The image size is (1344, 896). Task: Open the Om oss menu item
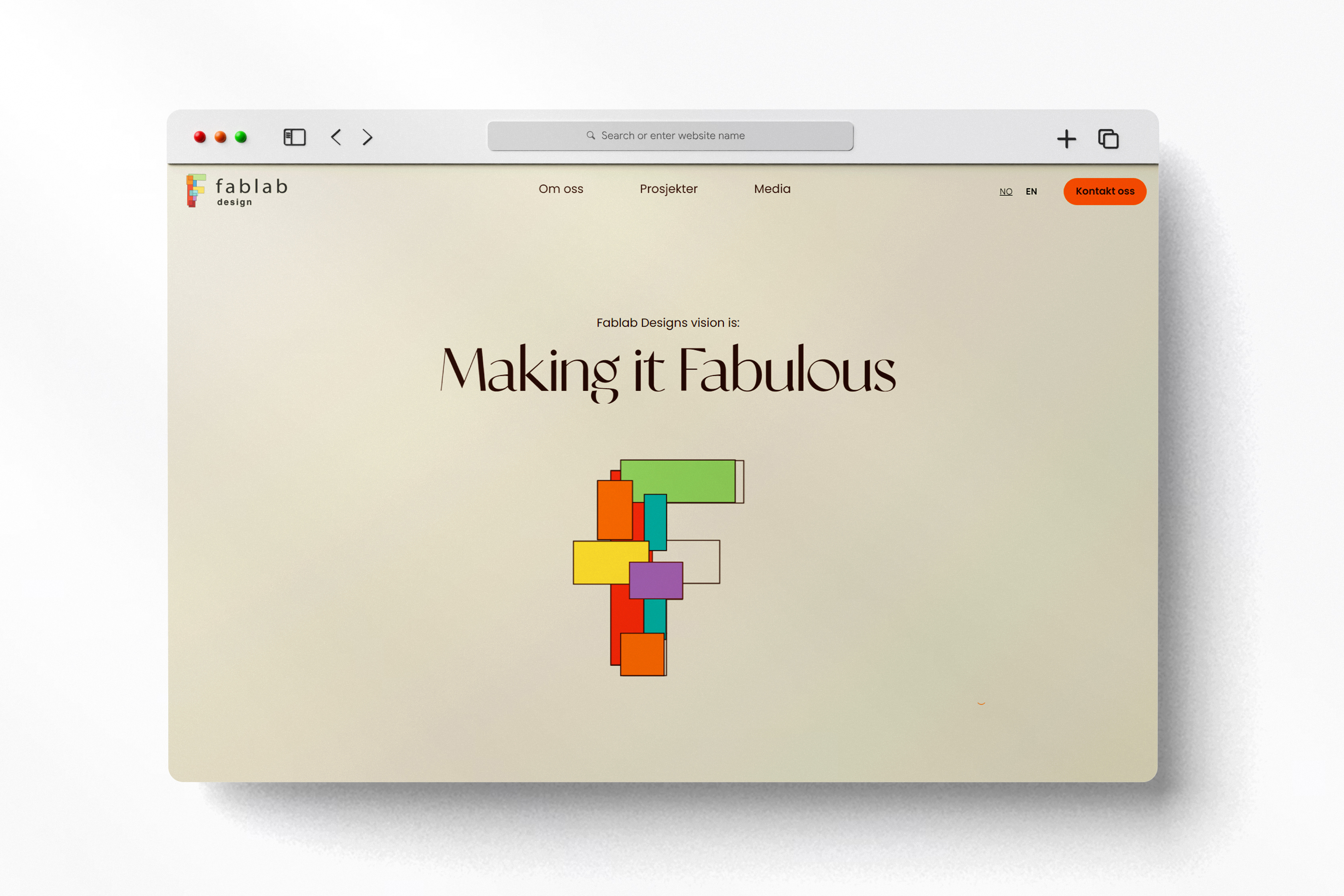click(x=561, y=189)
